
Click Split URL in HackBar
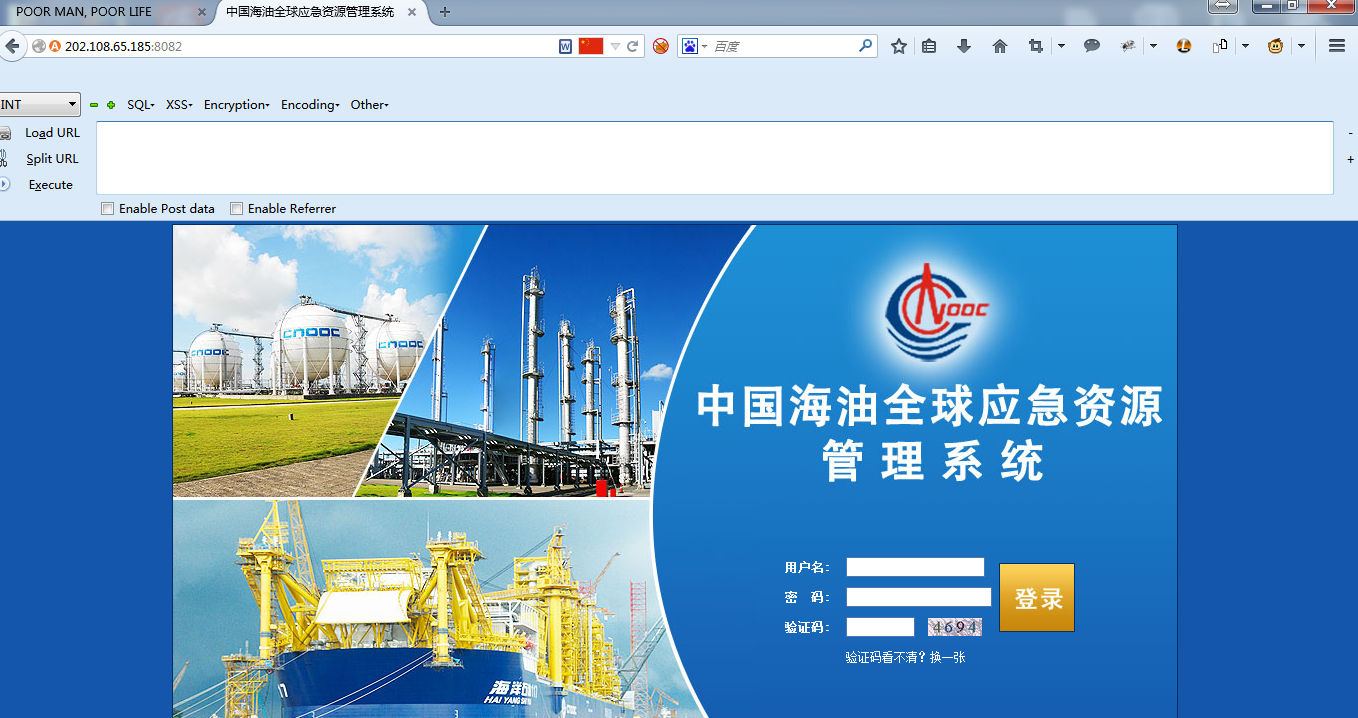coord(52,159)
